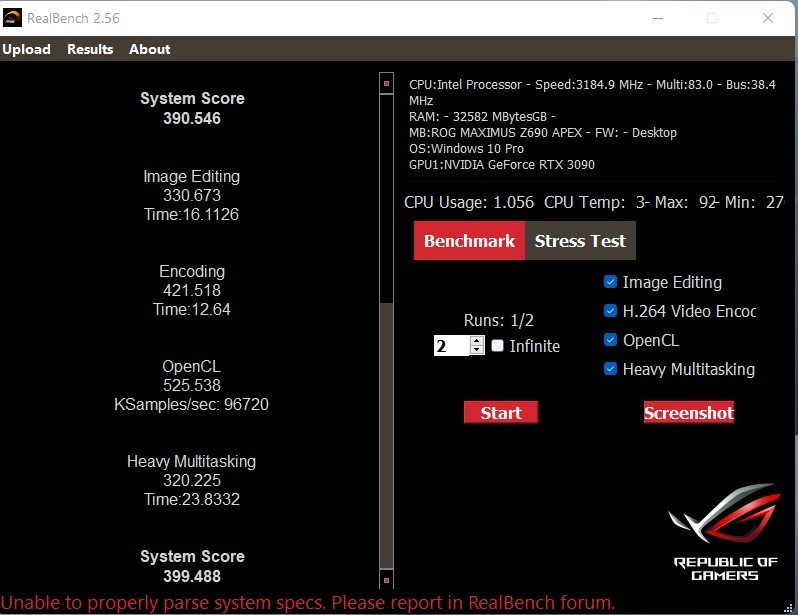Open the Results menu
The width and height of the screenshot is (798, 615).
(90, 49)
